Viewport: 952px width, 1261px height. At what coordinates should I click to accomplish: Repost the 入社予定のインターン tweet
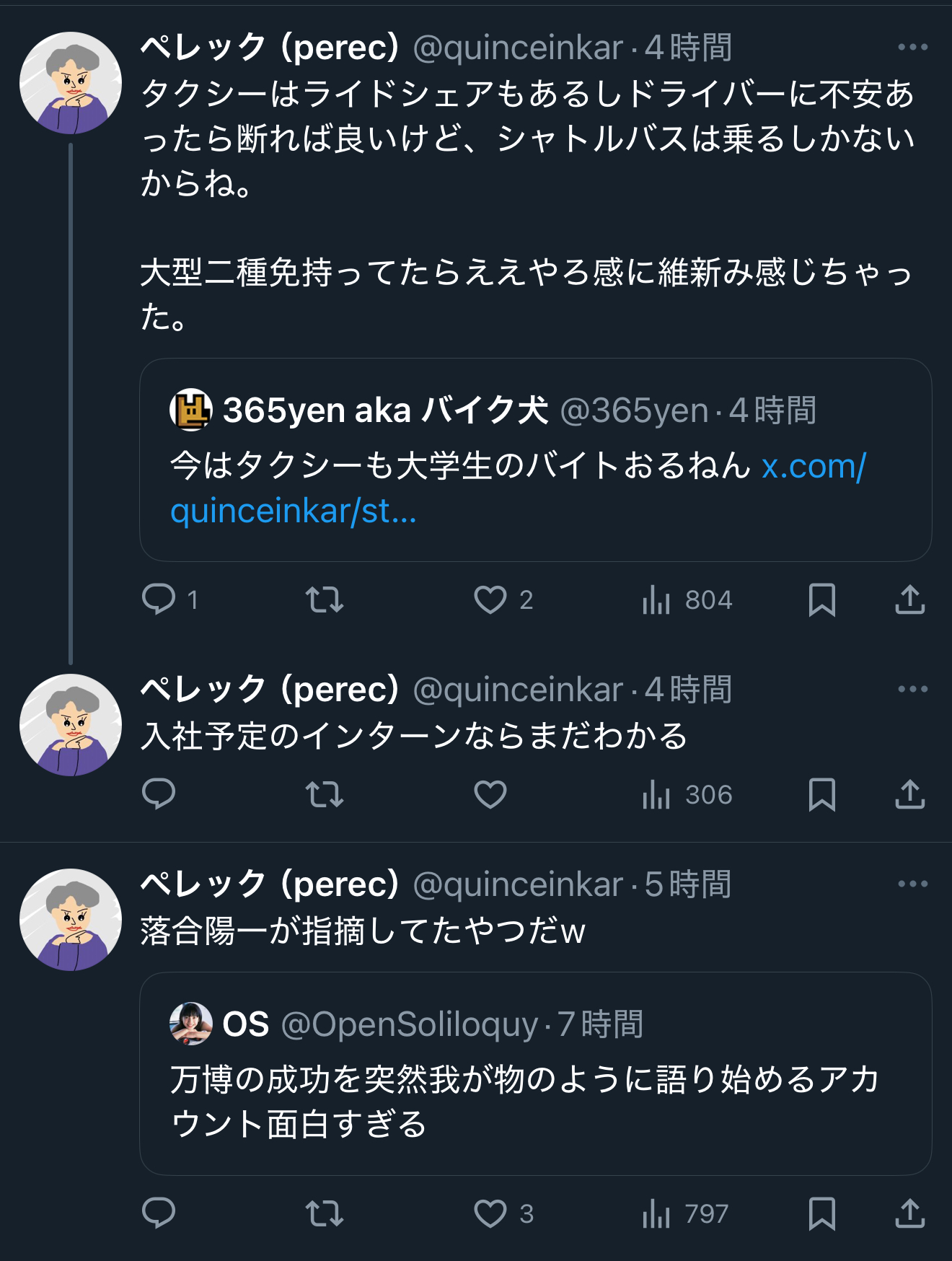[x=325, y=794]
